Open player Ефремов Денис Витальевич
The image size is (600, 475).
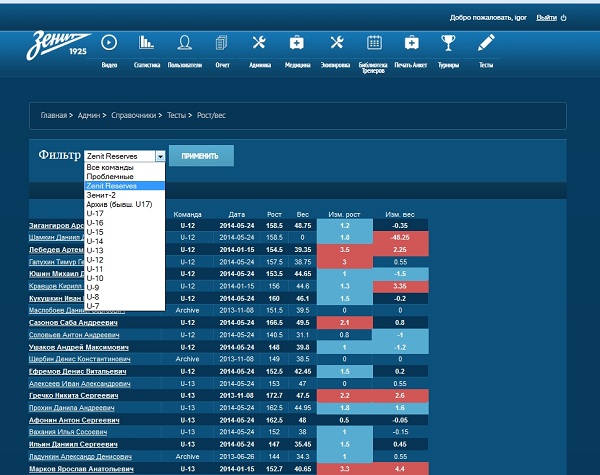click(77, 371)
